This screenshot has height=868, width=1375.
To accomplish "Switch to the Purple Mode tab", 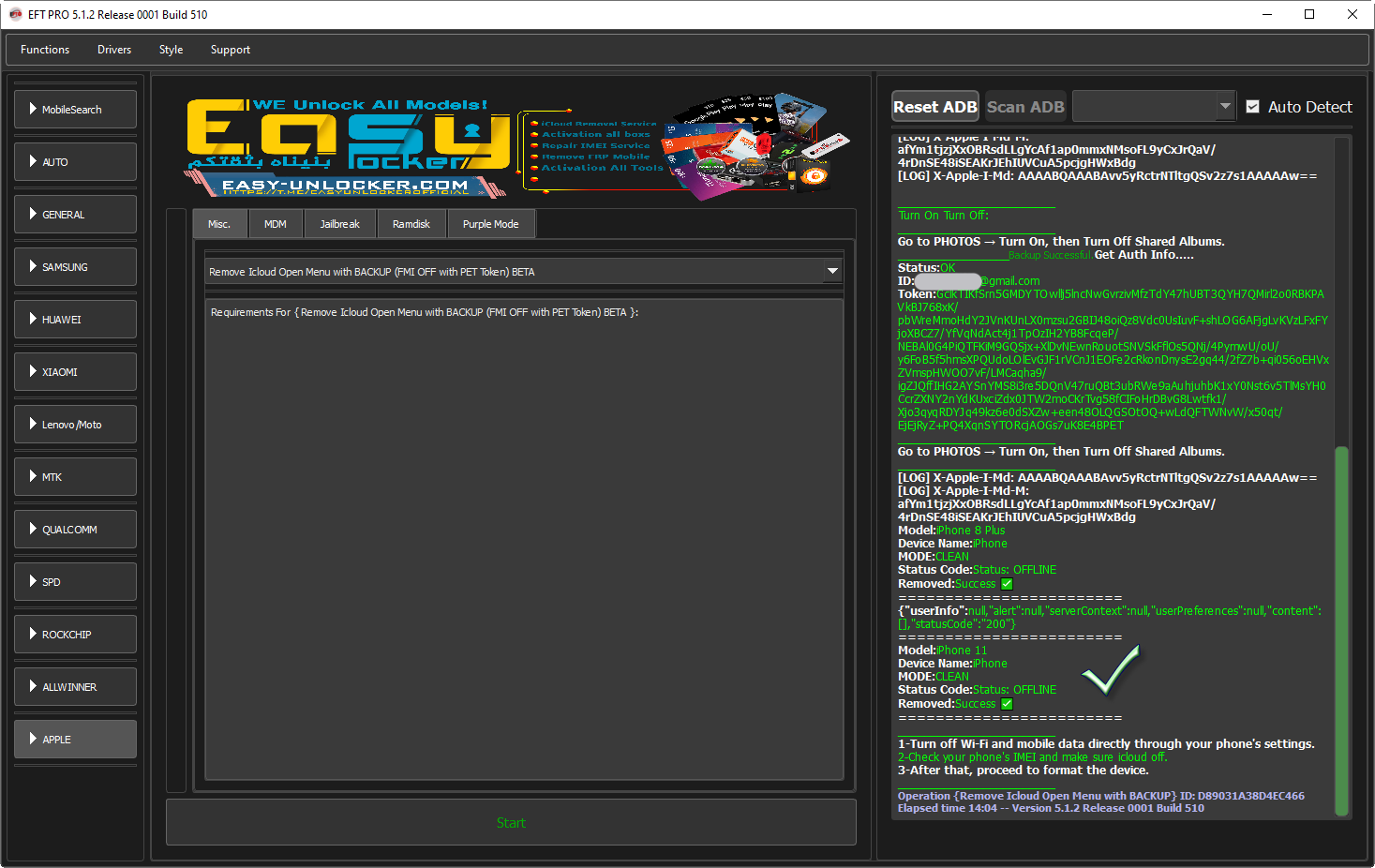I will point(490,224).
